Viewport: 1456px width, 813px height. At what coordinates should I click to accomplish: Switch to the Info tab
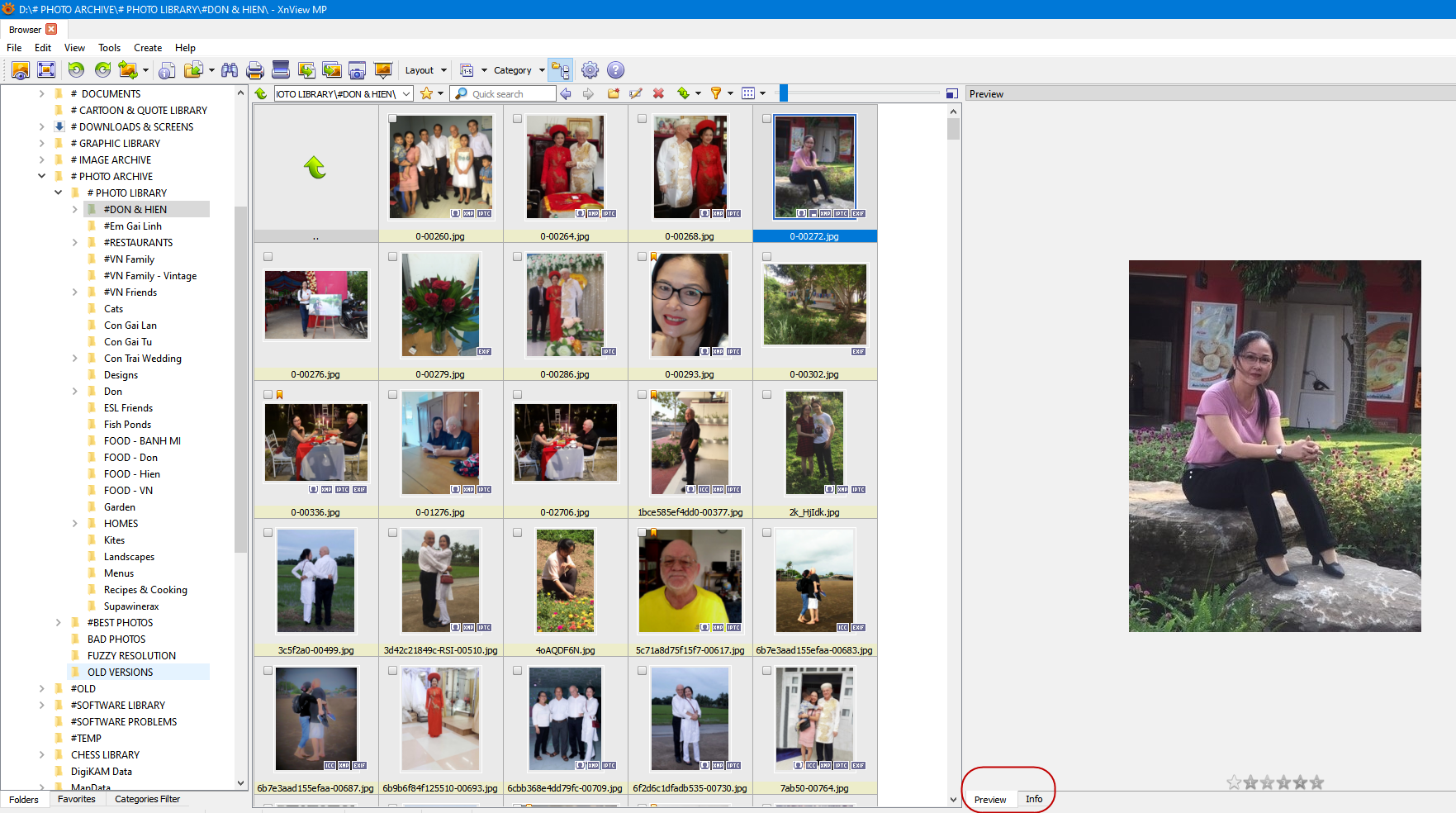click(x=1033, y=799)
